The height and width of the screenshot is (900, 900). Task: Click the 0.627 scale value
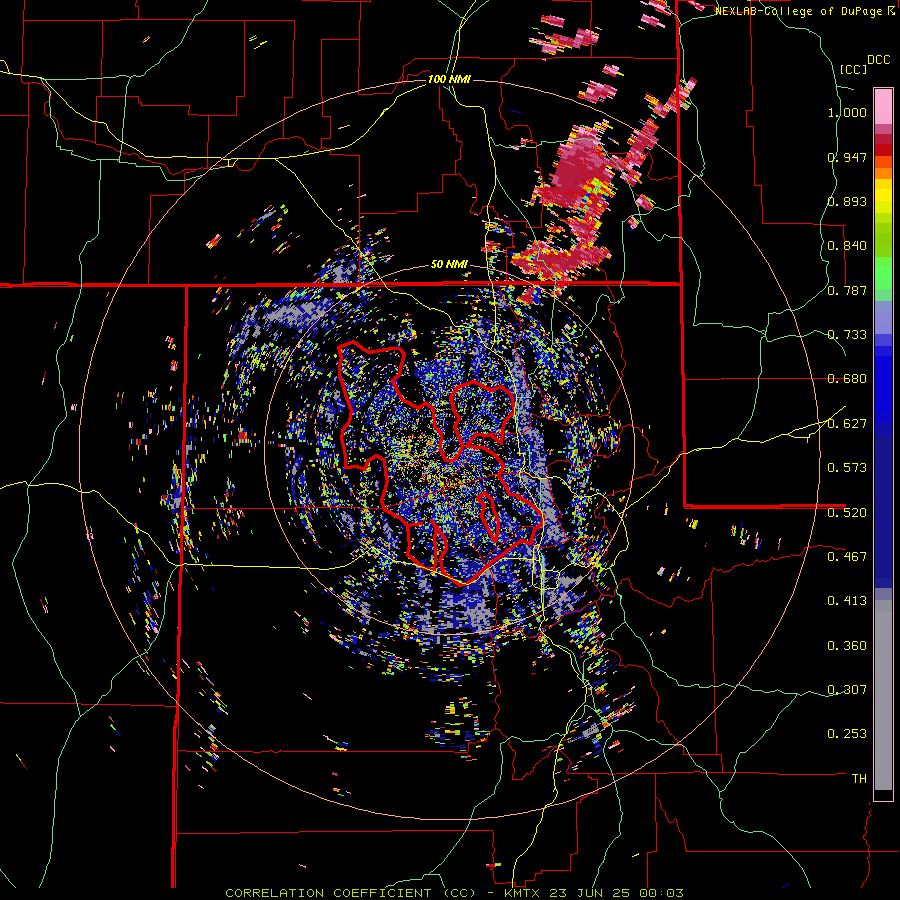(847, 424)
